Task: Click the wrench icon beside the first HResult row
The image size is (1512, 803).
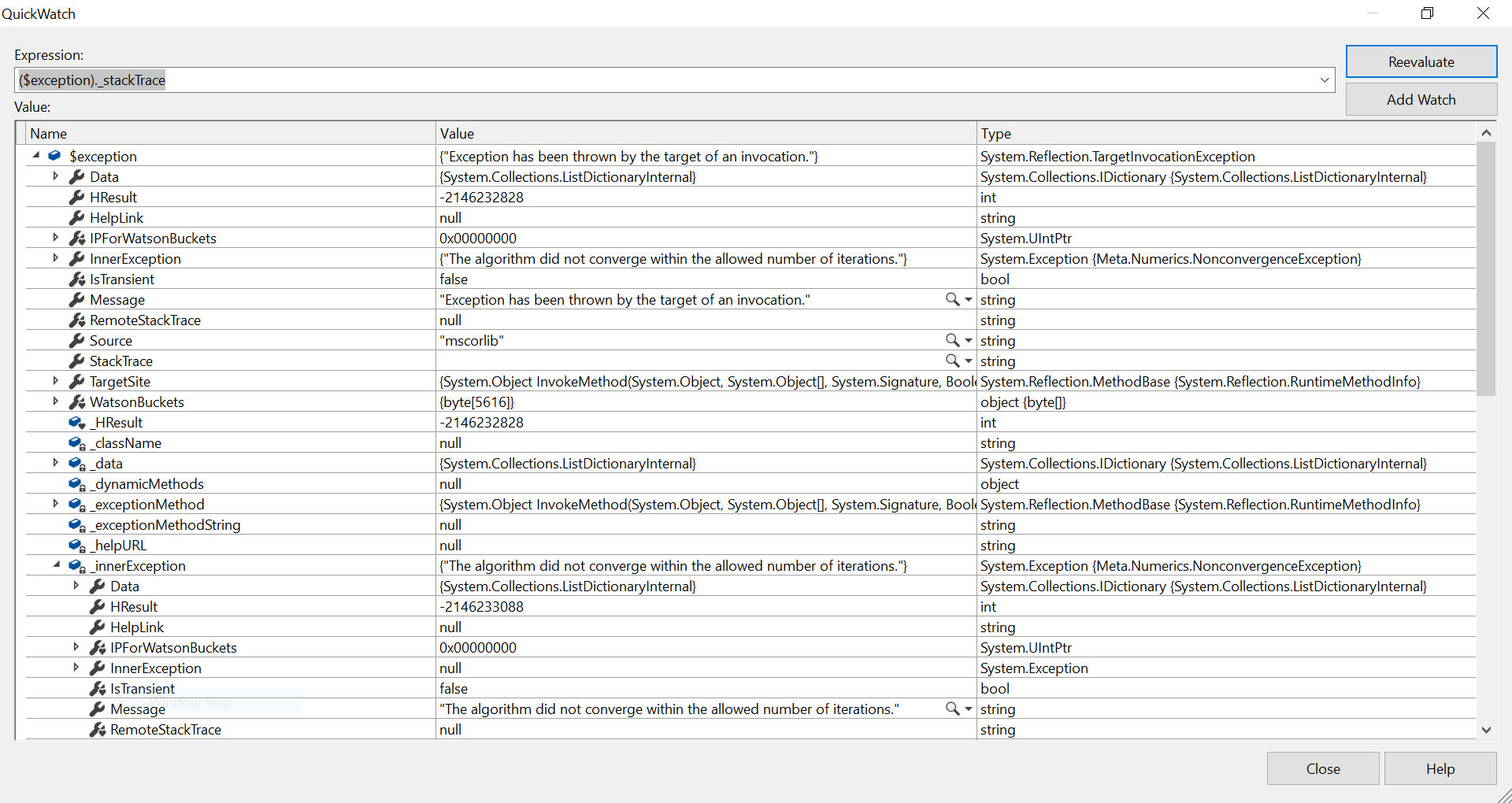Action: [76, 197]
